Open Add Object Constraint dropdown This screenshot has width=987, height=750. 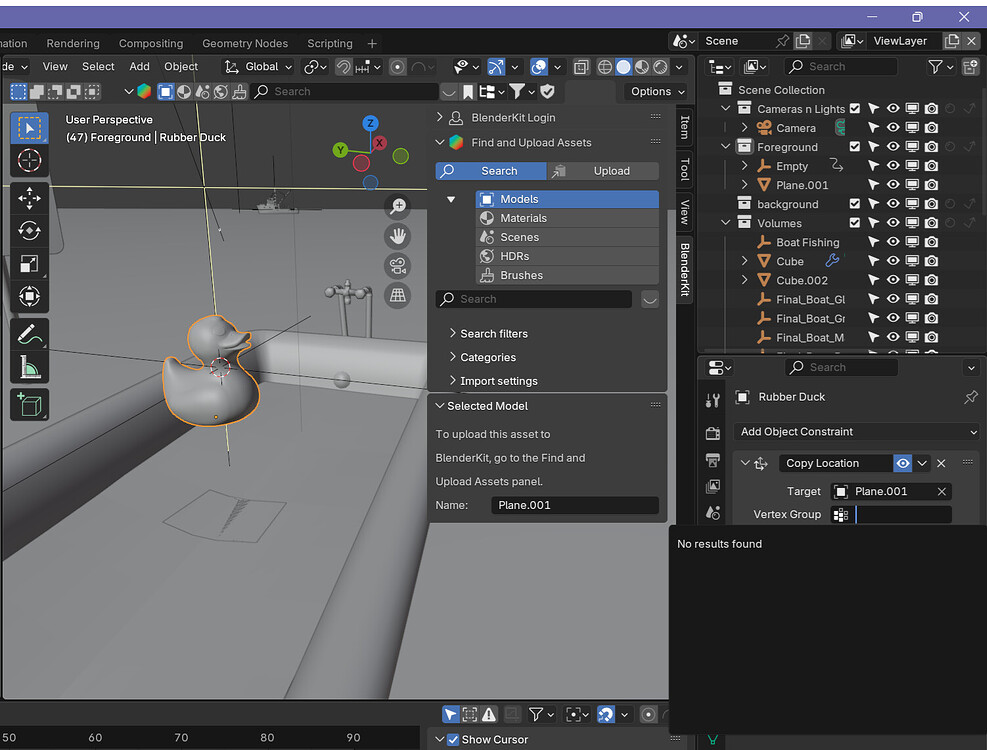point(856,432)
